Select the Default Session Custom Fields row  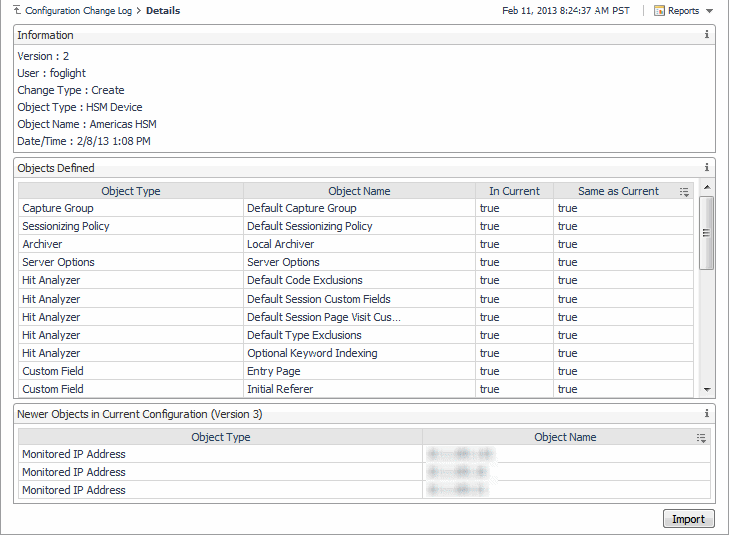point(356,299)
